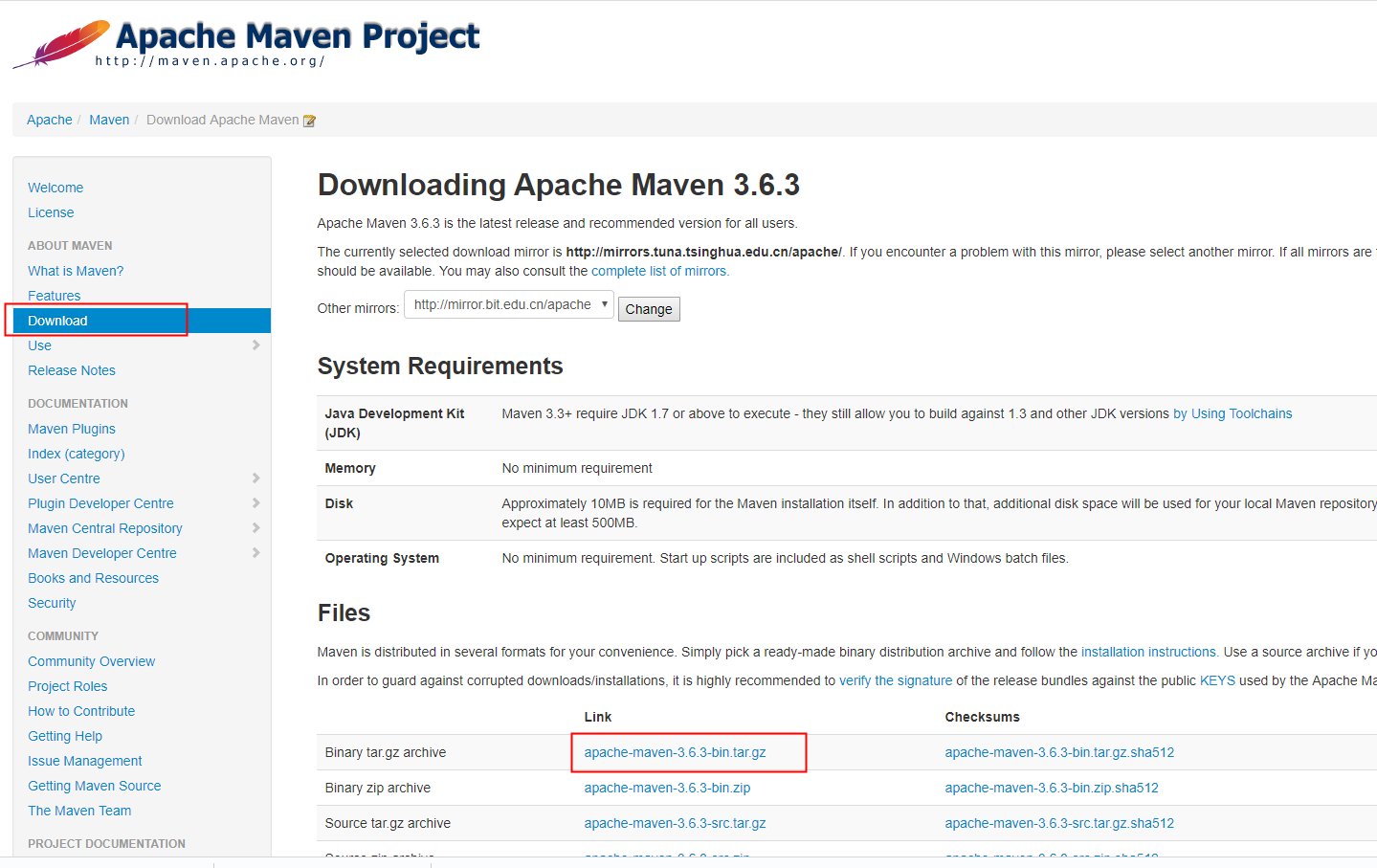Click the Apache Maven Project banner title

[298, 36]
